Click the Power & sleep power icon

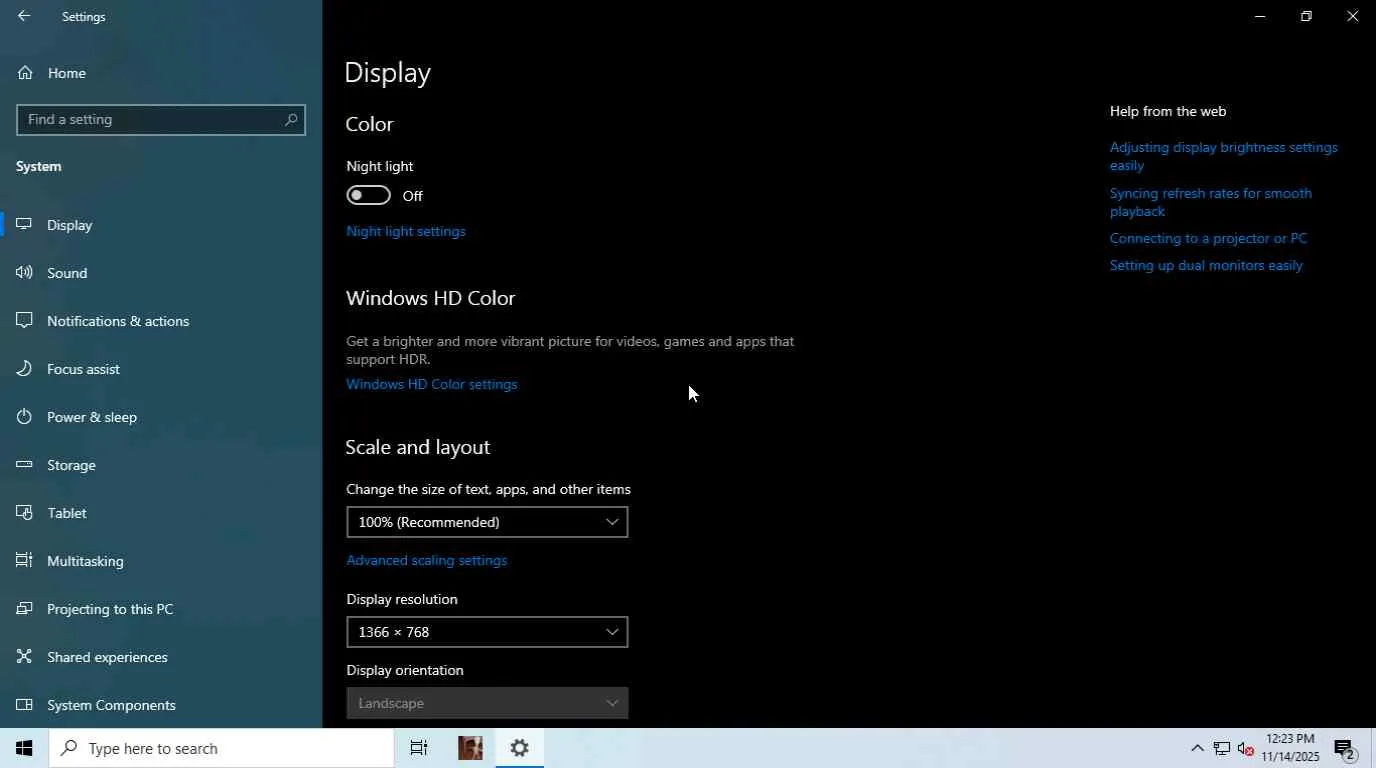tap(25, 417)
